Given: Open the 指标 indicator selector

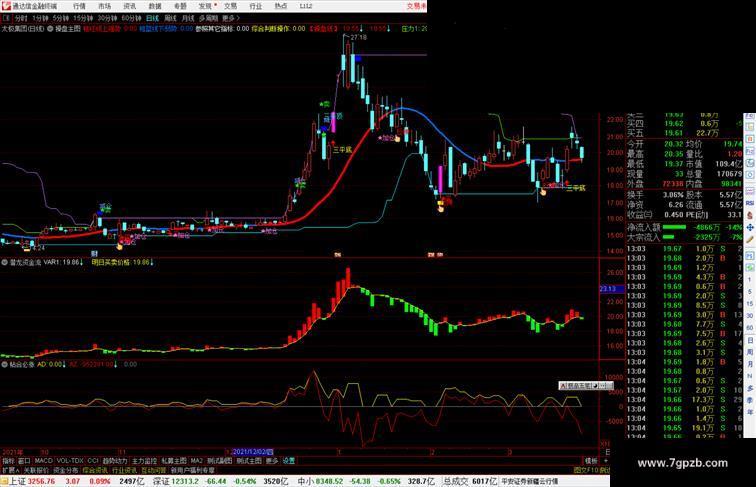Looking at the screenshot, I should coord(8,461).
